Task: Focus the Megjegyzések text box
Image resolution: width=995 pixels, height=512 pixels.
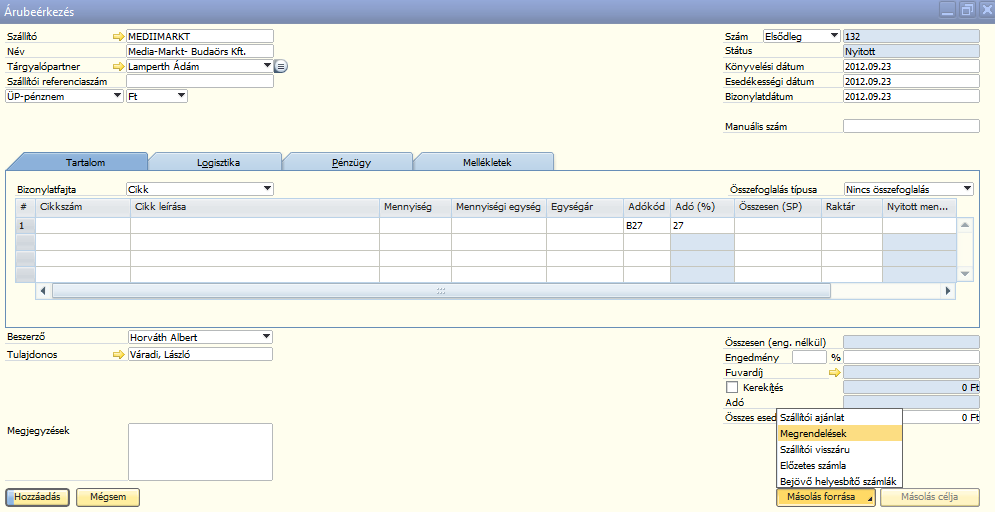Action: (201, 452)
